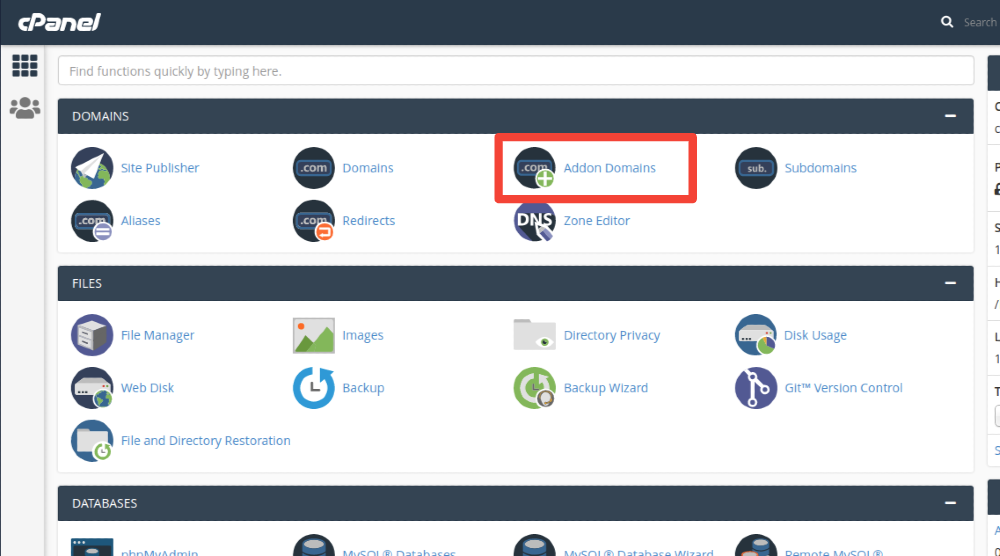The width and height of the screenshot is (1000, 556).
Task: Open the grid home icon in sidebar
Action: 25,66
